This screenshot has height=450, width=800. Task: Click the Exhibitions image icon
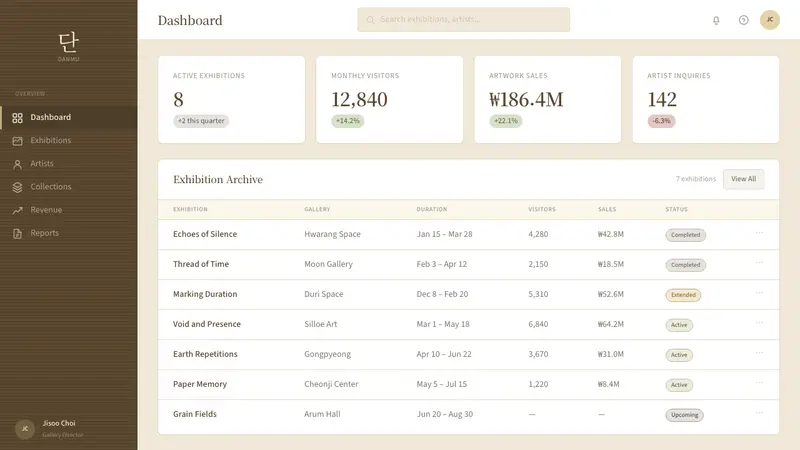pos(17,141)
